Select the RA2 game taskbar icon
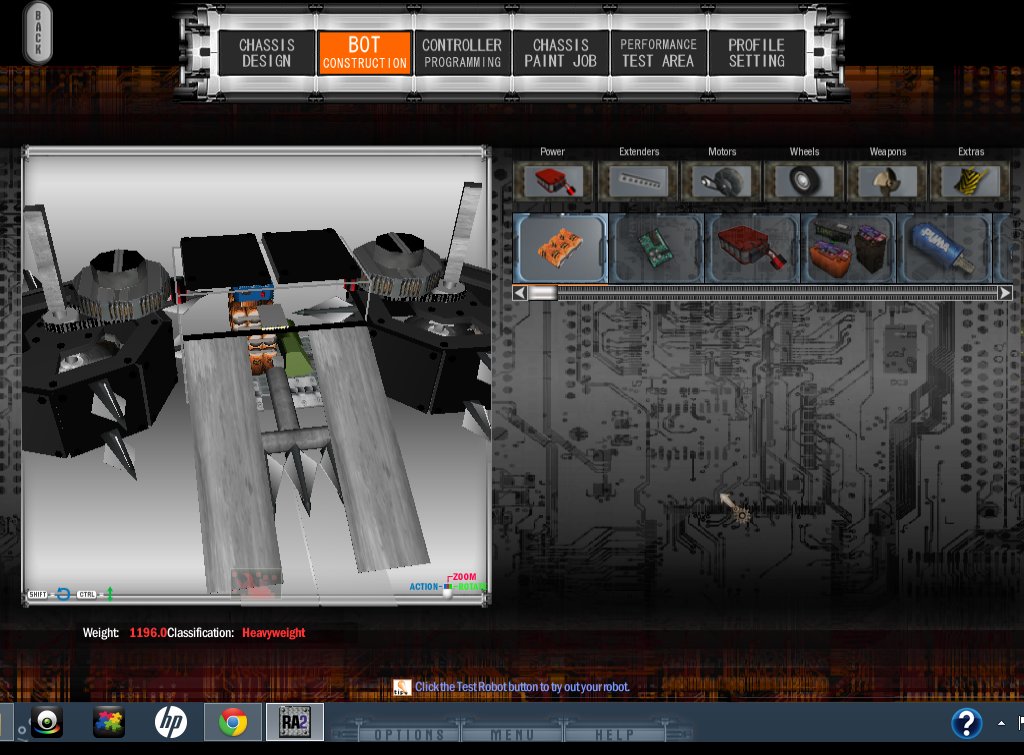This screenshot has width=1024, height=755. [295, 722]
